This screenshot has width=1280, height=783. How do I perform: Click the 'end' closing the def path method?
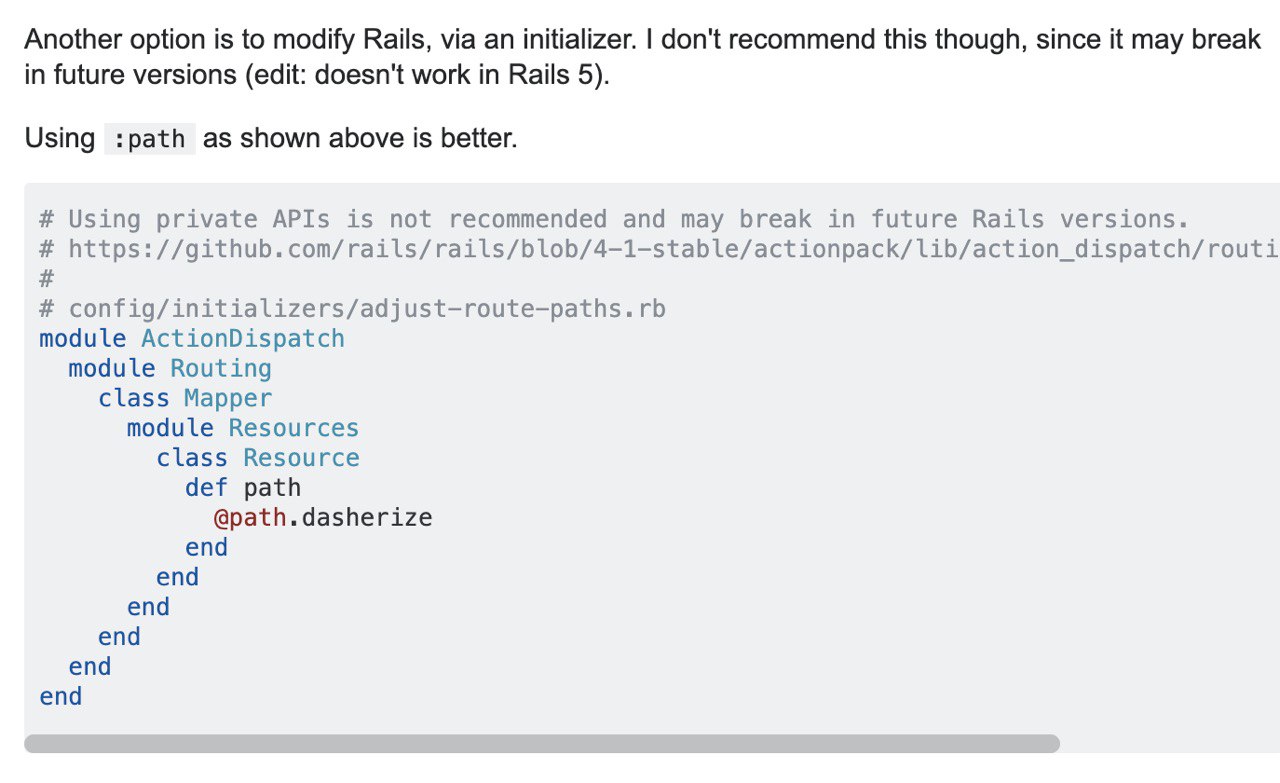click(207, 547)
